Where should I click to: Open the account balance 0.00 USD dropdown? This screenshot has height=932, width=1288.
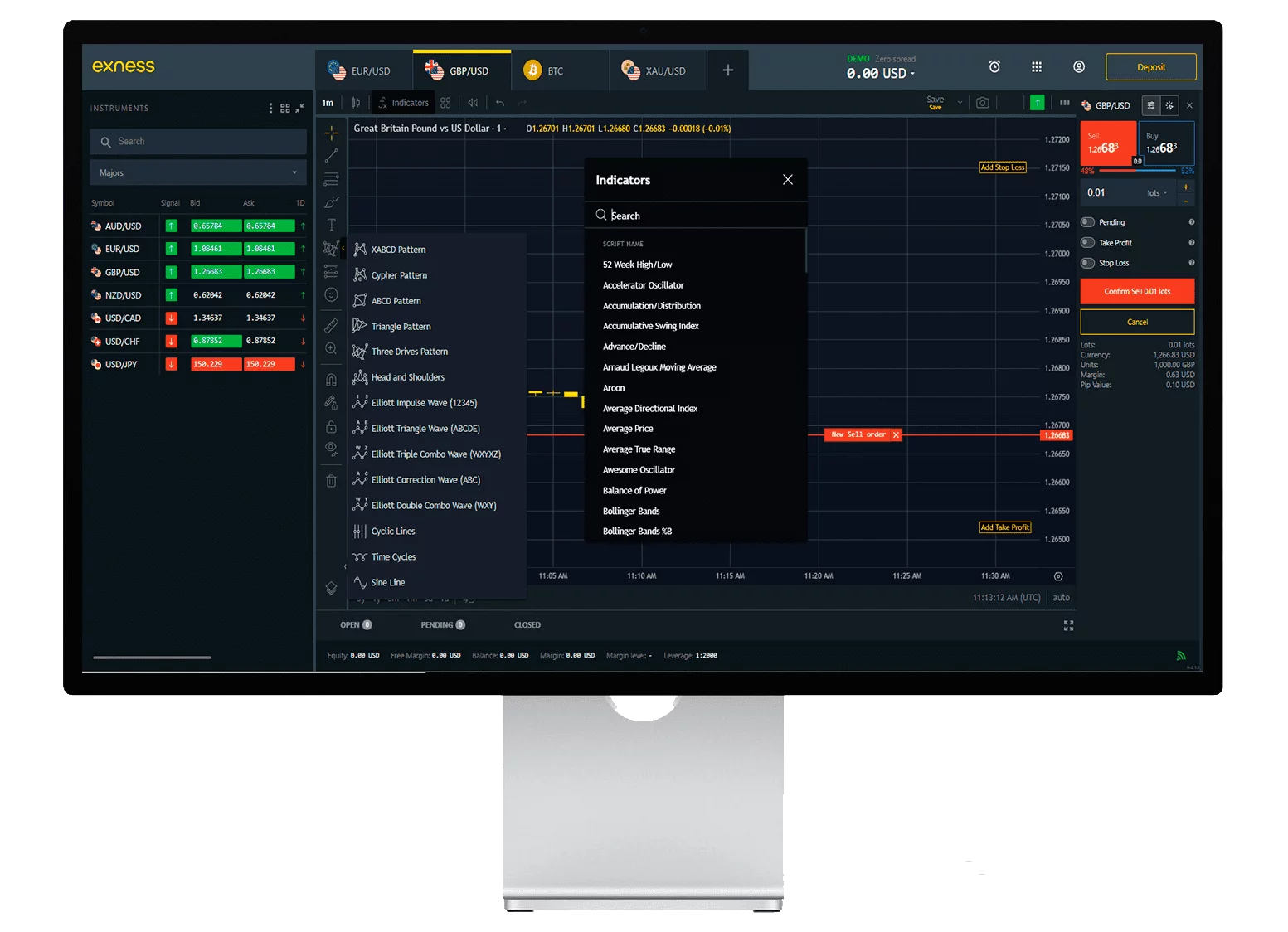(x=880, y=74)
